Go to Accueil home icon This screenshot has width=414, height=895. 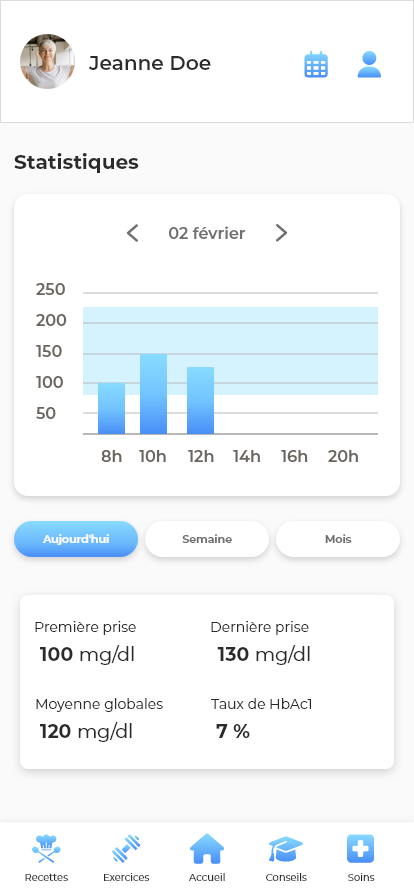coord(207,849)
